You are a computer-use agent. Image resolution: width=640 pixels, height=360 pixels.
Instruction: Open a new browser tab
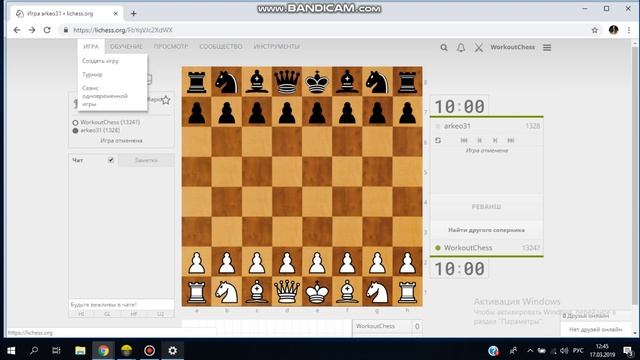133,13
